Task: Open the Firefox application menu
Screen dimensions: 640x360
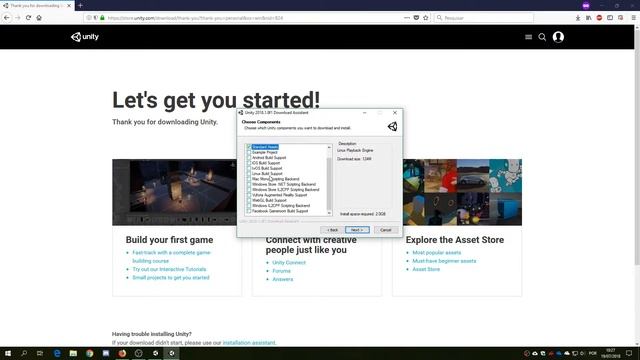Action: click(633, 18)
